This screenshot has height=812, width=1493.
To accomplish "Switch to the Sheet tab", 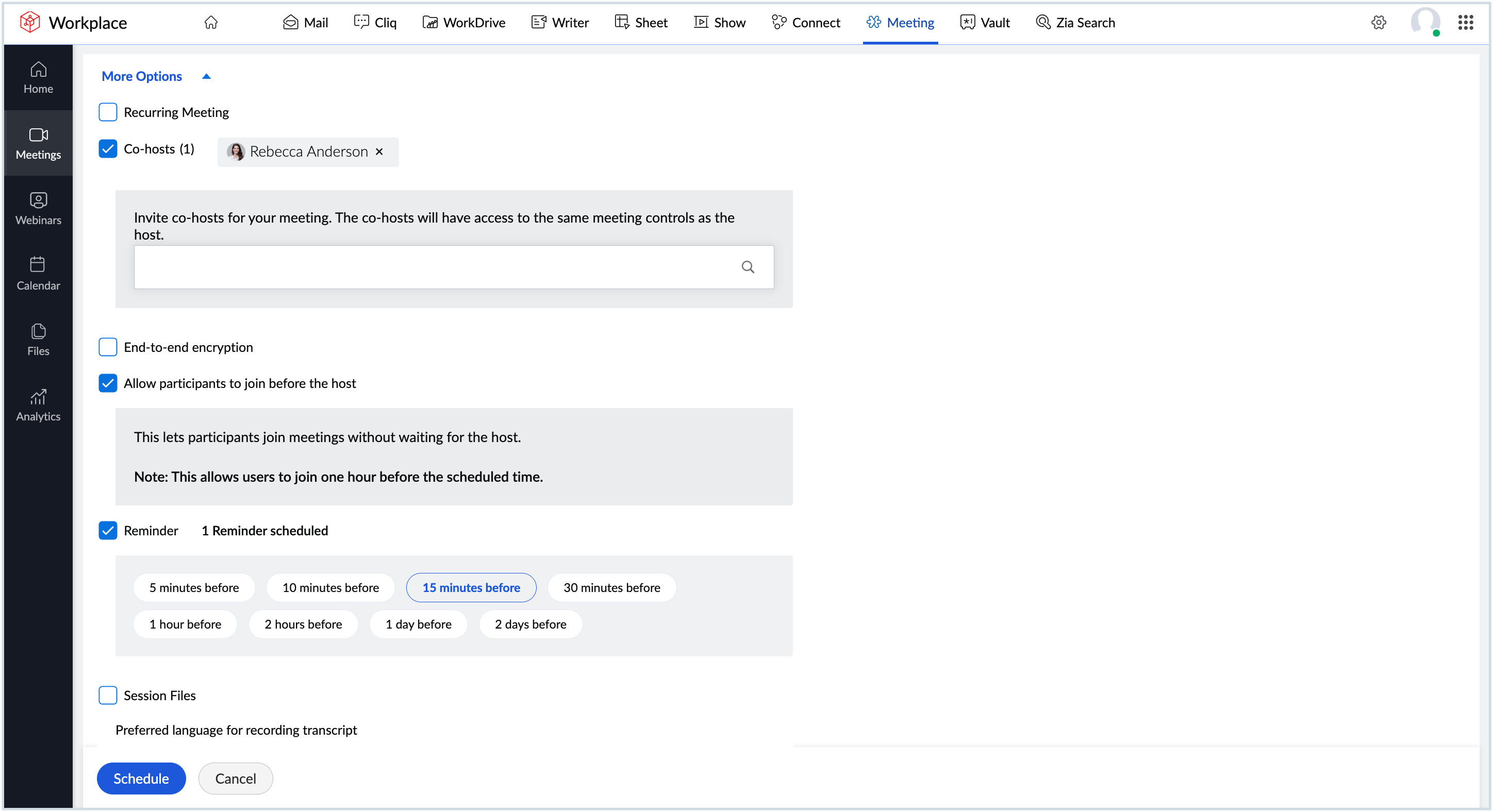I will 640,23.
